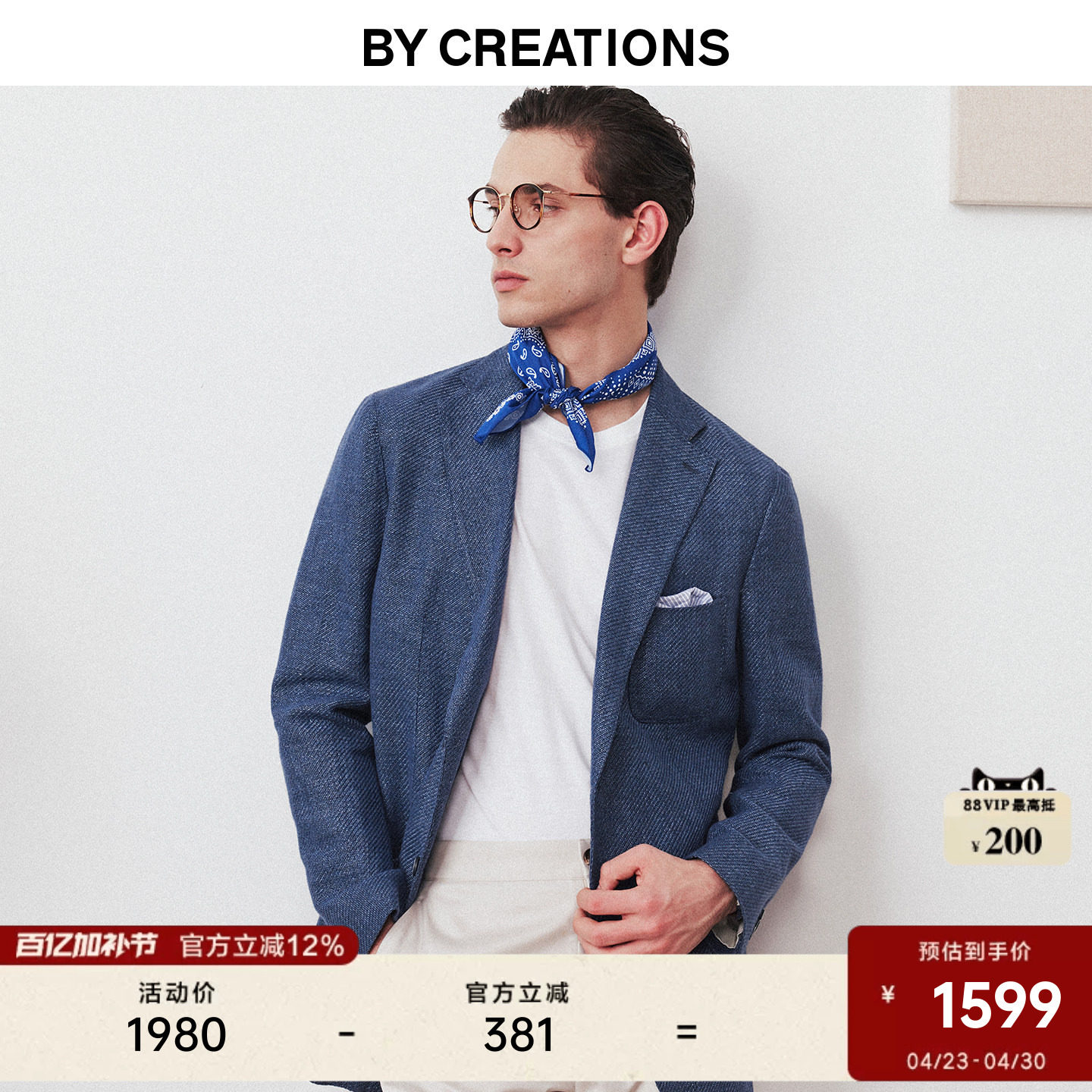
Task: Click the minus sign in price formula
Action: point(347,1033)
